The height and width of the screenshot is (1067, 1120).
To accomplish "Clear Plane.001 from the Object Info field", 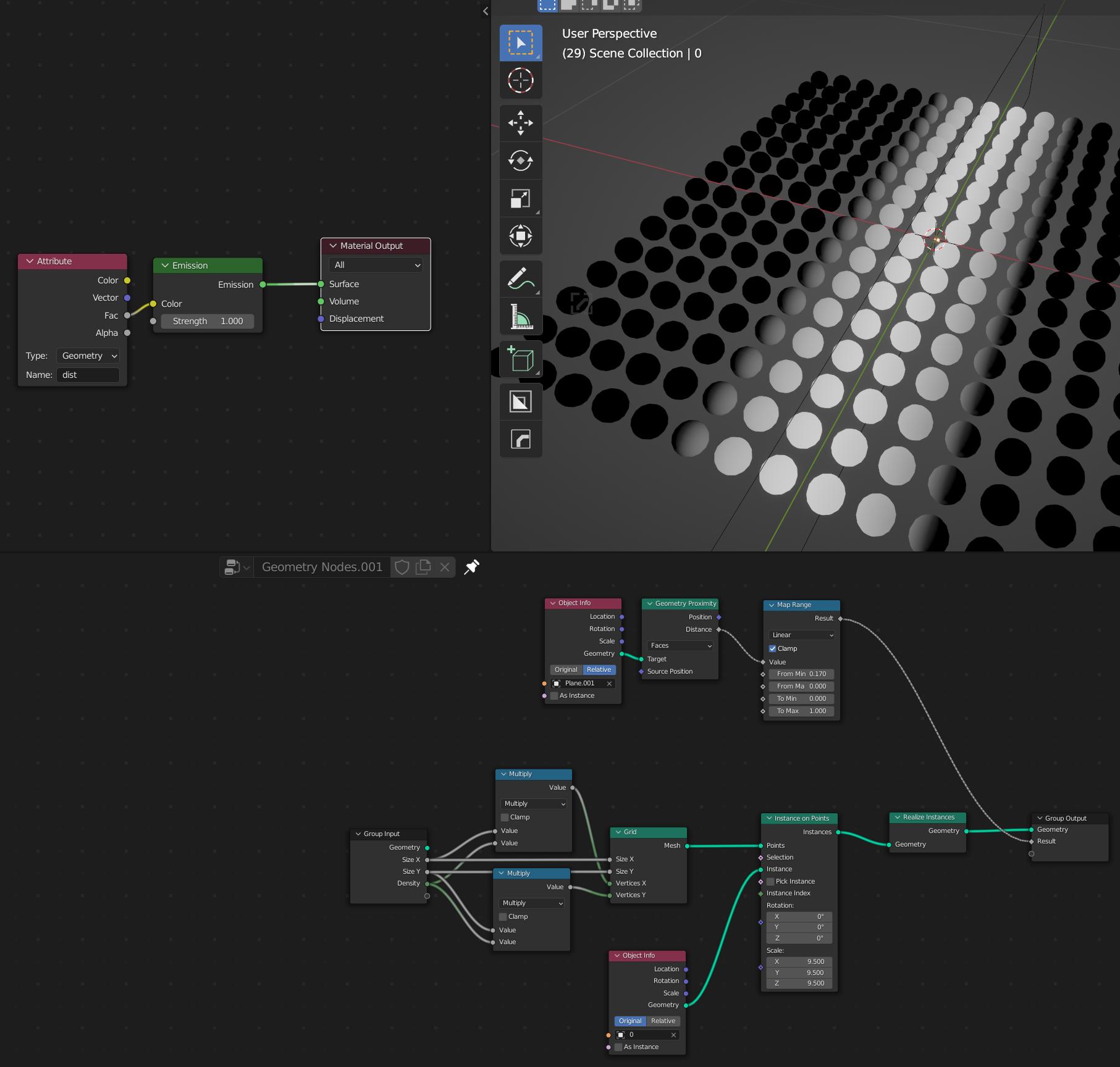I will (x=609, y=684).
